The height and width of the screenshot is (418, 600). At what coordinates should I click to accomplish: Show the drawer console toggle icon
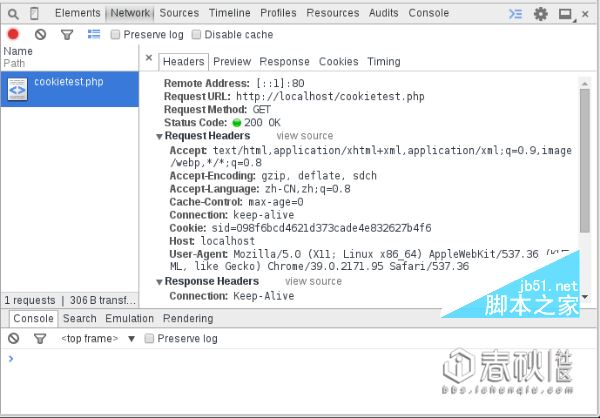(x=515, y=13)
